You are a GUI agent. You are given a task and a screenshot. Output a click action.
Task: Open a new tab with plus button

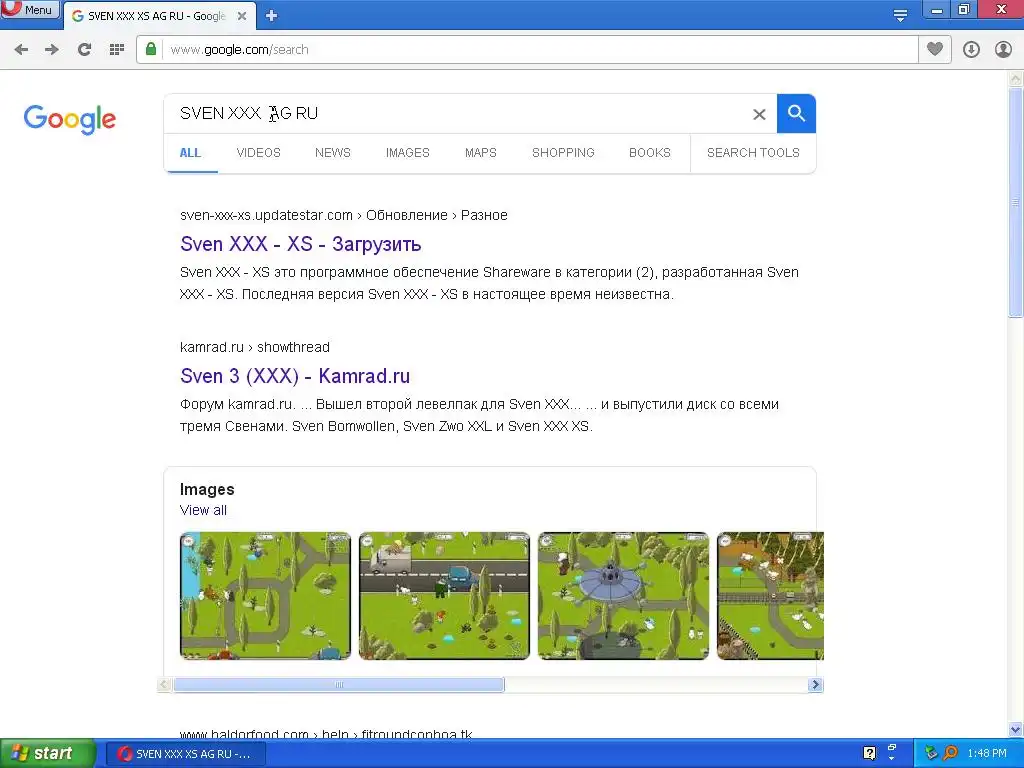[x=272, y=16]
